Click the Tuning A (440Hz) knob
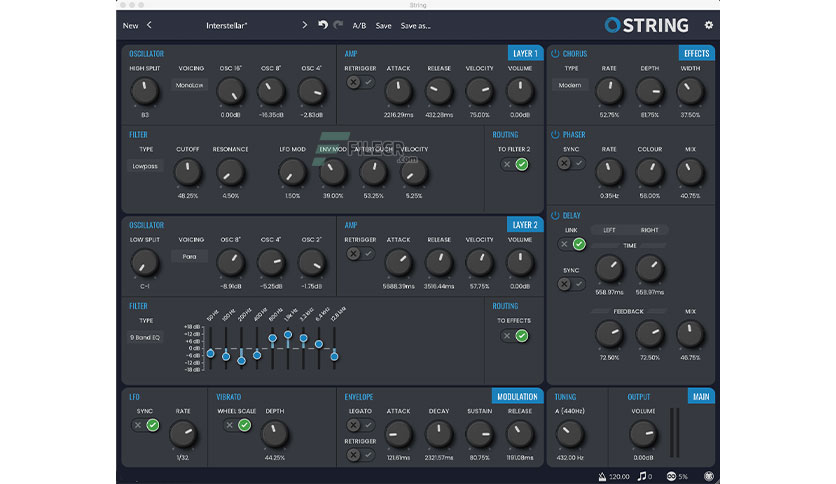The width and height of the screenshot is (836, 484). tap(569, 434)
